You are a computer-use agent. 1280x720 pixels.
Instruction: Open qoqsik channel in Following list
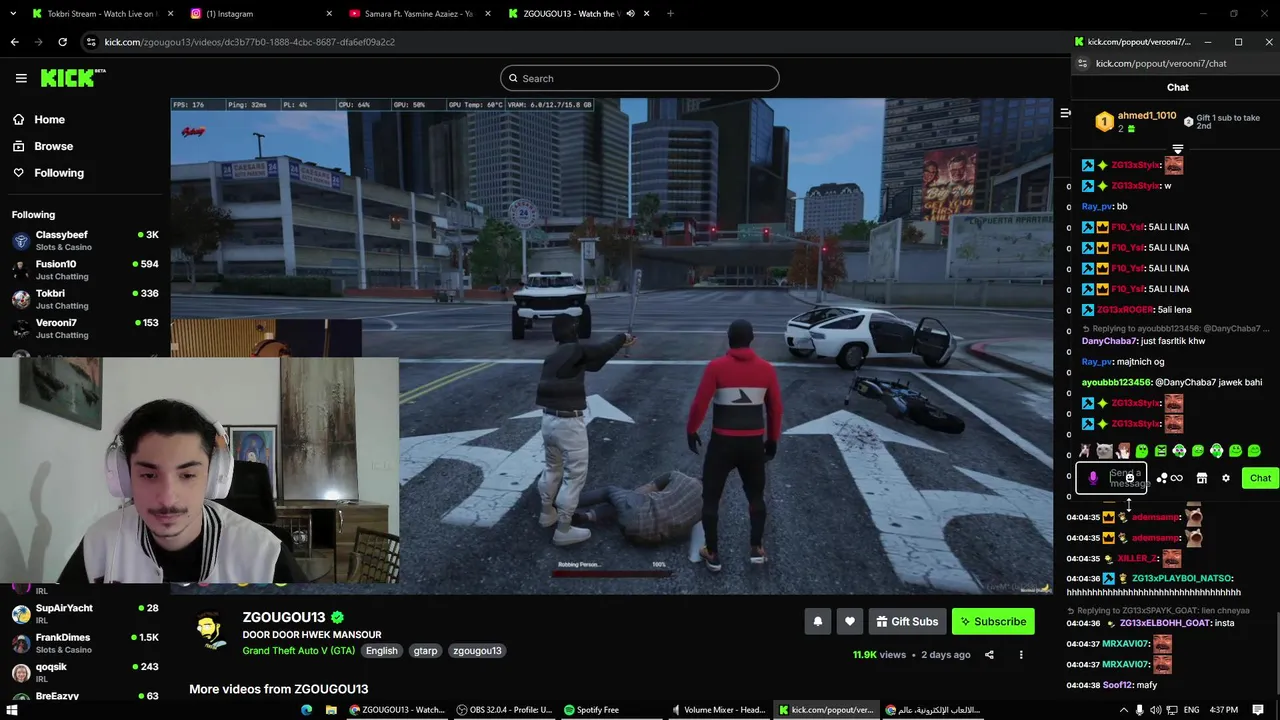click(85, 672)
